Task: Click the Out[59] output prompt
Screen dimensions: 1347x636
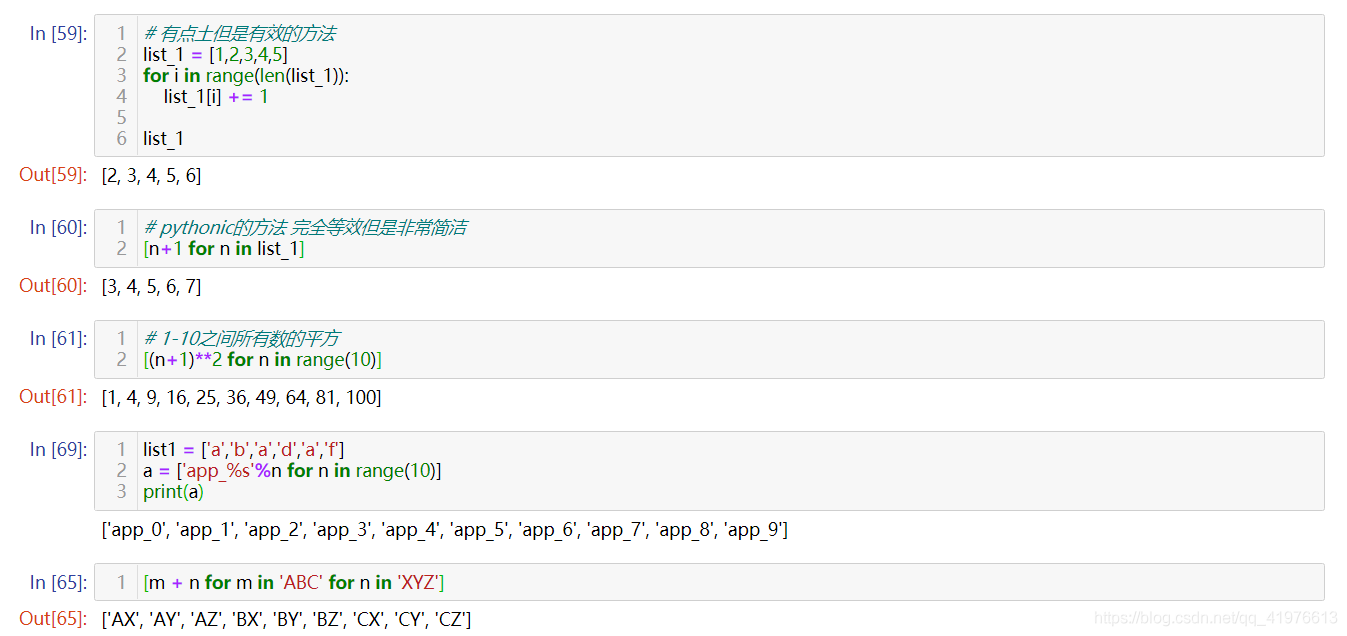Action: (53, 175)
